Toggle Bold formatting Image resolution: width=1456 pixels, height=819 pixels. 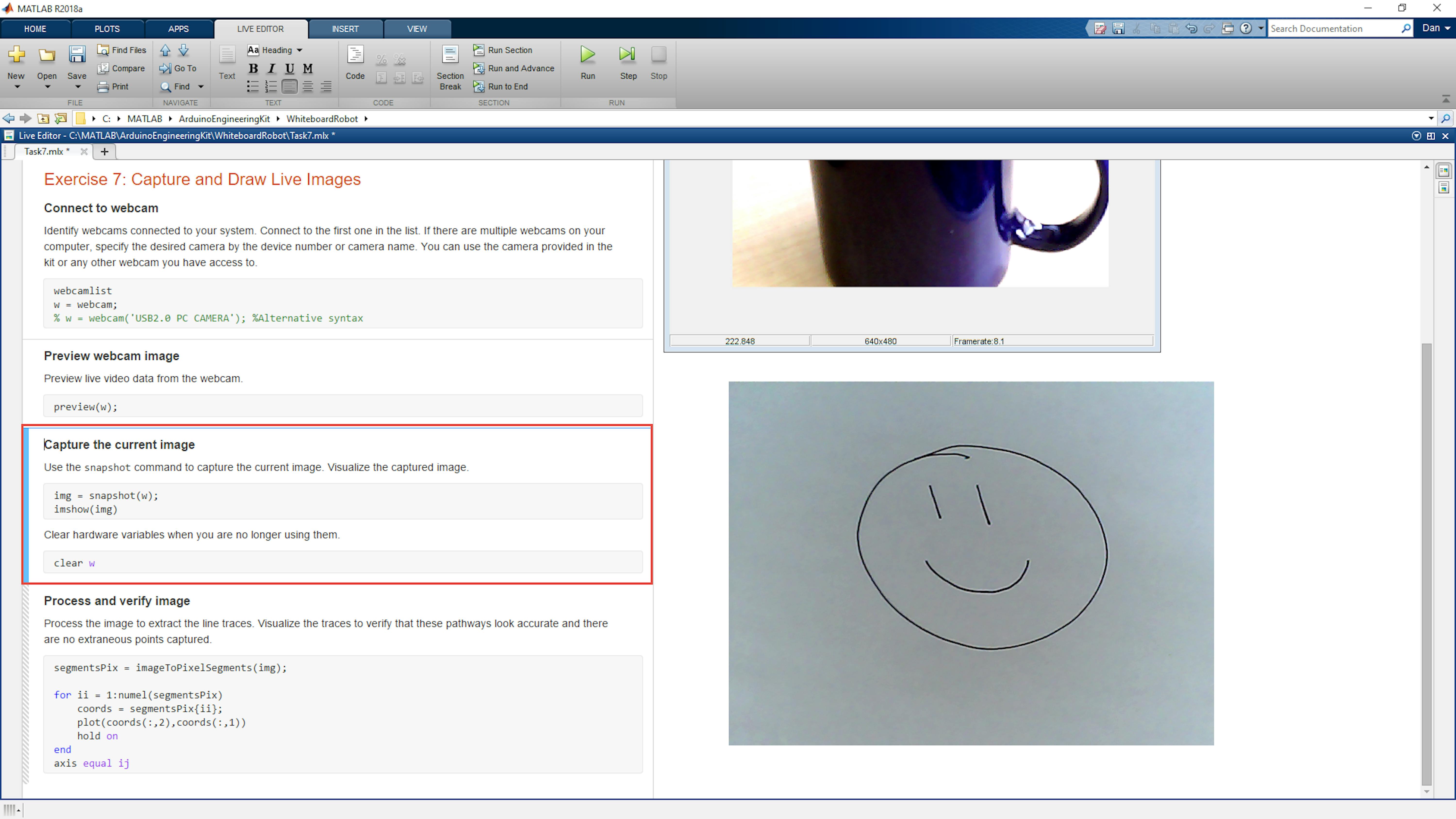253,68
